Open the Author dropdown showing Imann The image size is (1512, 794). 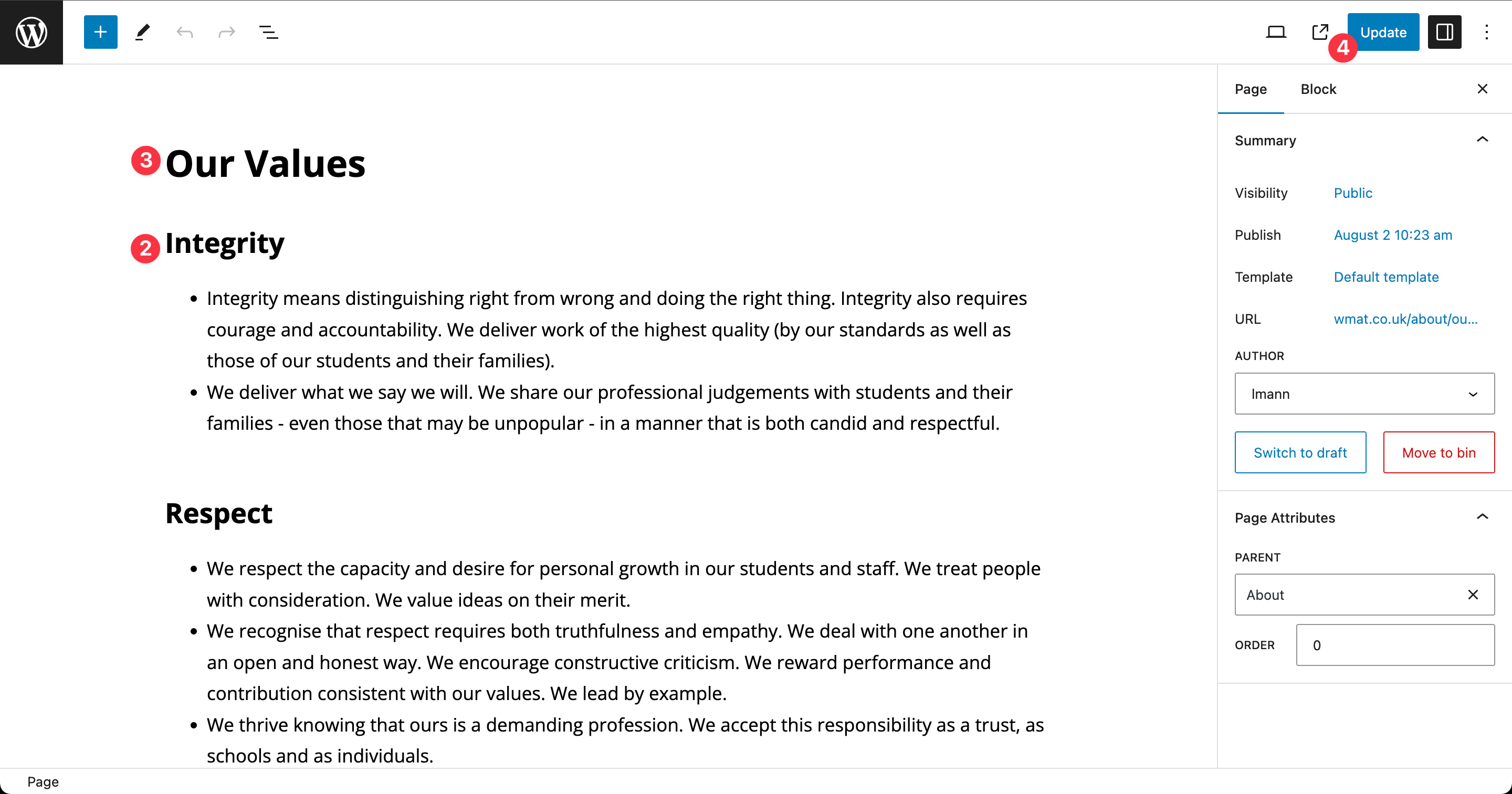point(1364,394)
